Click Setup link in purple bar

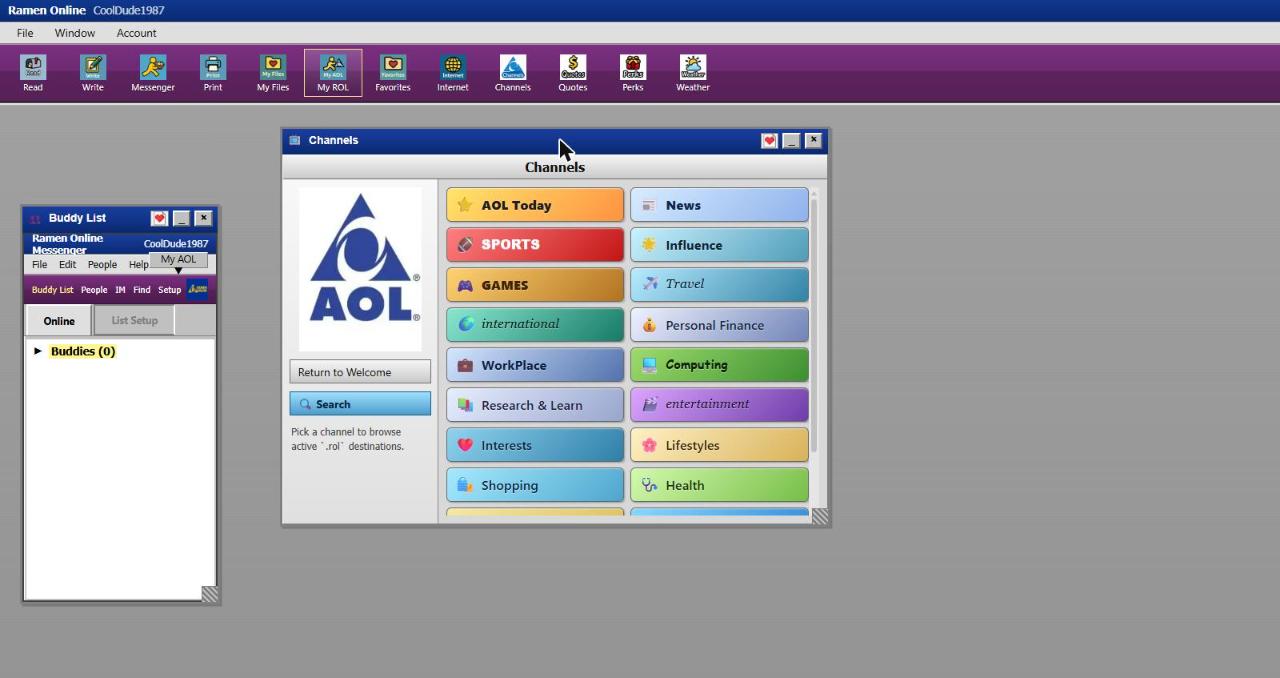(170, 290)
